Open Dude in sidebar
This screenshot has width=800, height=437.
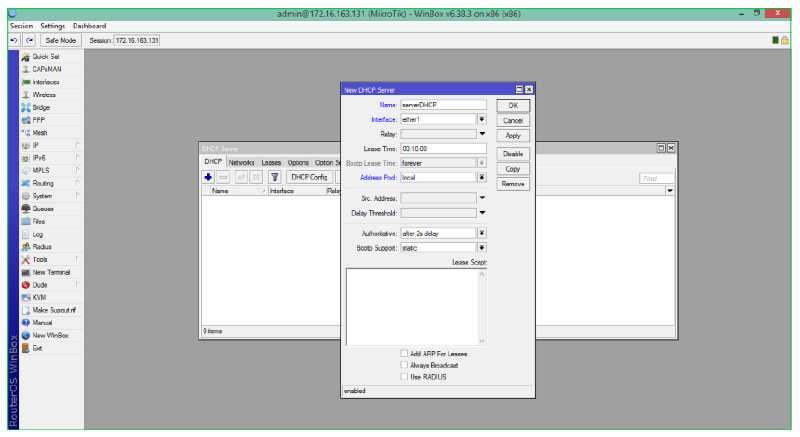(51, 285)
